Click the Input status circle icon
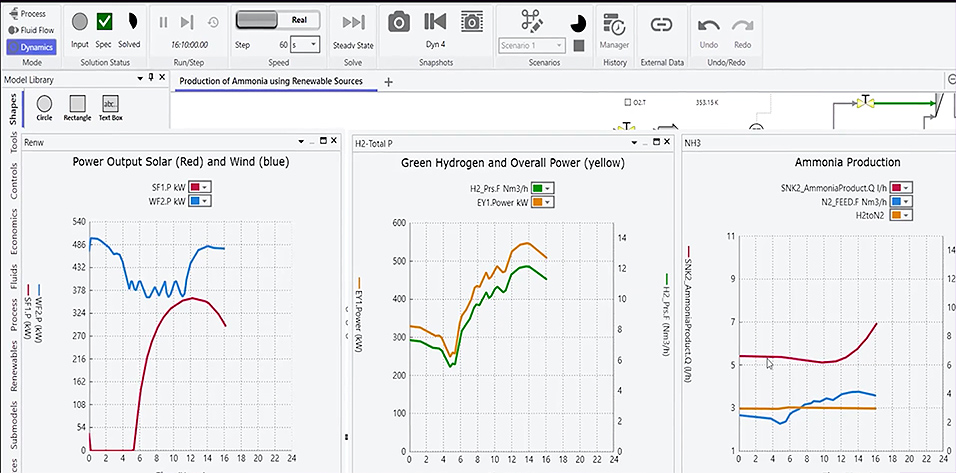The height and width of the screenshot is (473, 956). click(x=80, y=22)
